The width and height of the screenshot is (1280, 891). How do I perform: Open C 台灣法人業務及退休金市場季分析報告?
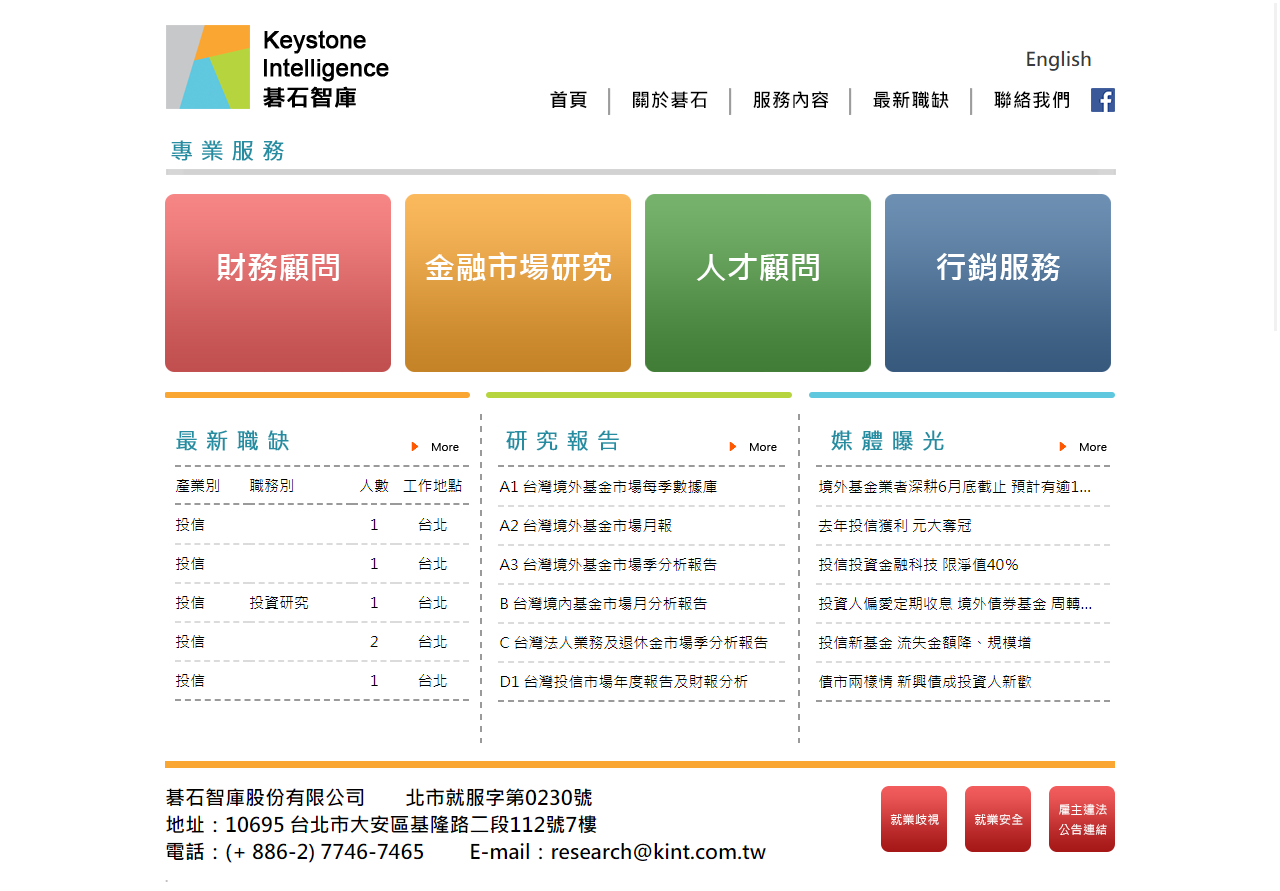coord(634,643)
